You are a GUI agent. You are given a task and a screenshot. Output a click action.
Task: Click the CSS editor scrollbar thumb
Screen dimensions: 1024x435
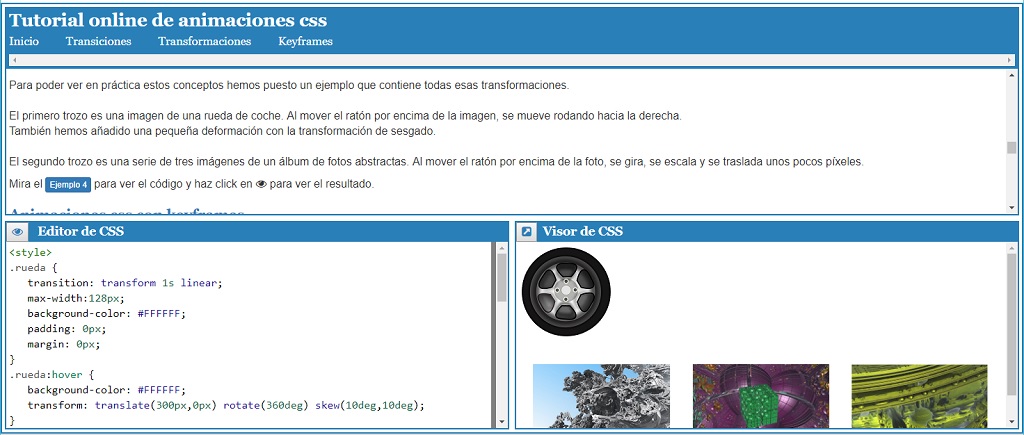[502, 278]
